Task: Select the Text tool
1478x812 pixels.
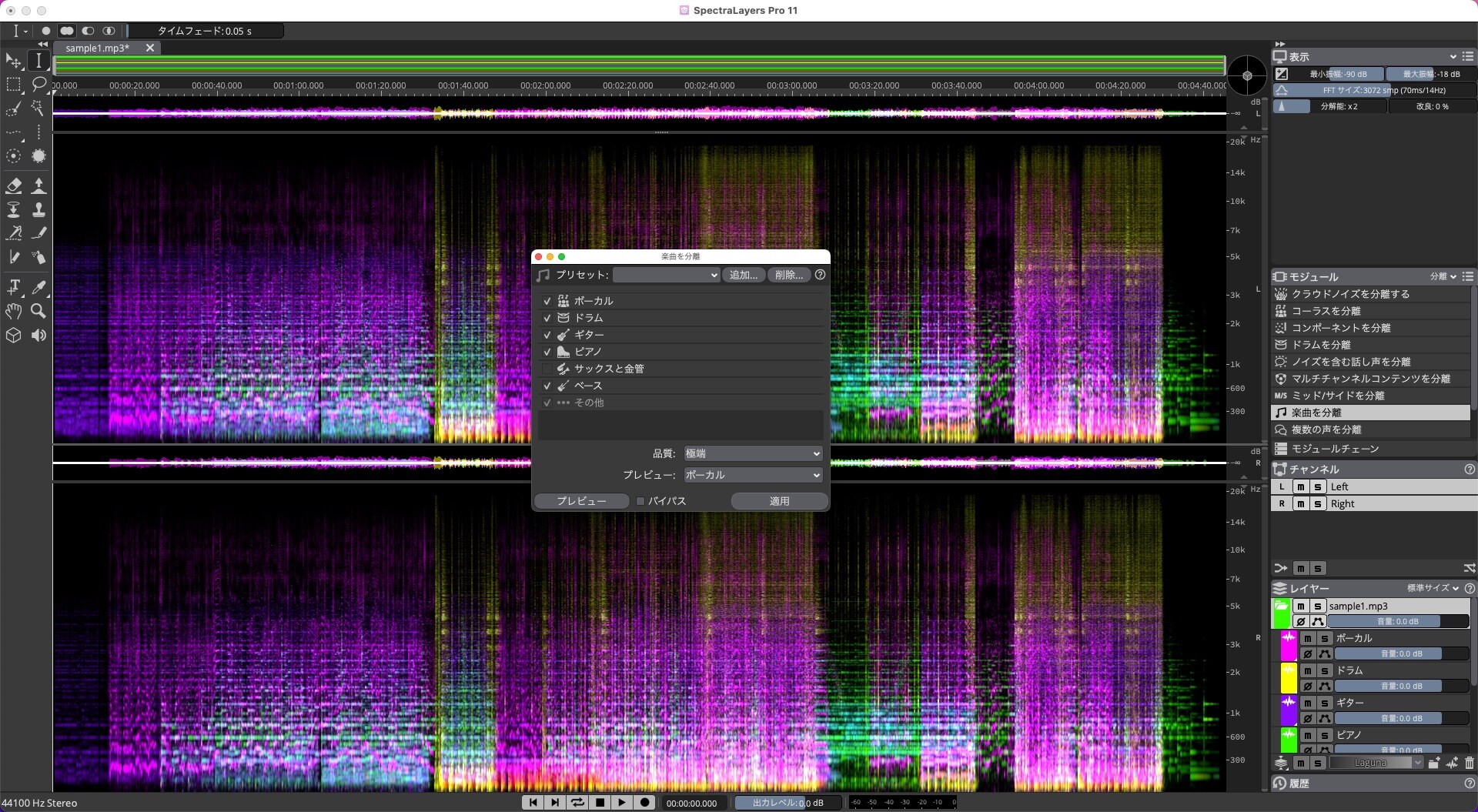Action: coord(14,288)
